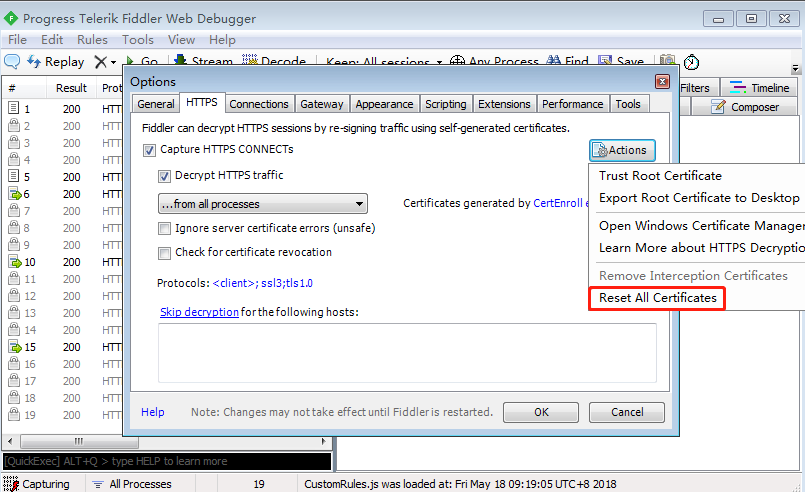Viewport: 805px width, 492px height.
Task: Open the from all processes dropdown
Action: pos(262,204)
